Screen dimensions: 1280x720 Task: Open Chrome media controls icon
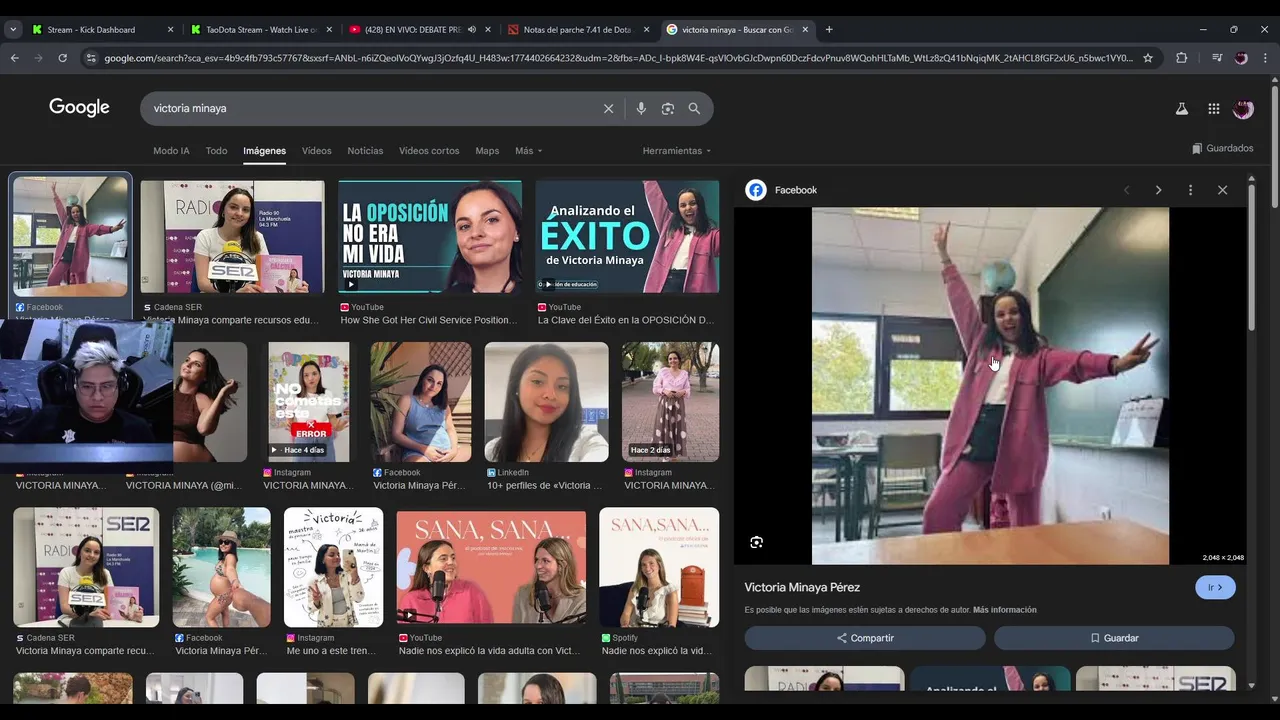point(1217,58)
